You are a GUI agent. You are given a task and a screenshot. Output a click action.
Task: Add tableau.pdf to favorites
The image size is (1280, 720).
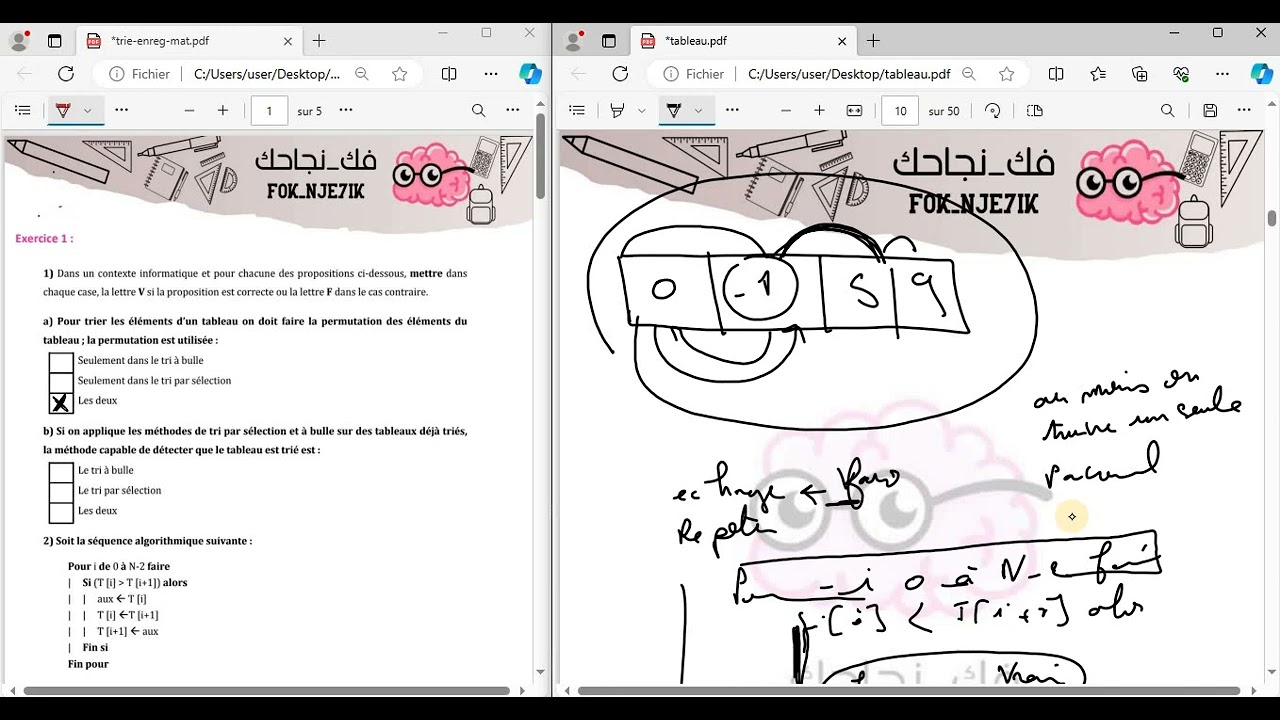(1007, 74)
